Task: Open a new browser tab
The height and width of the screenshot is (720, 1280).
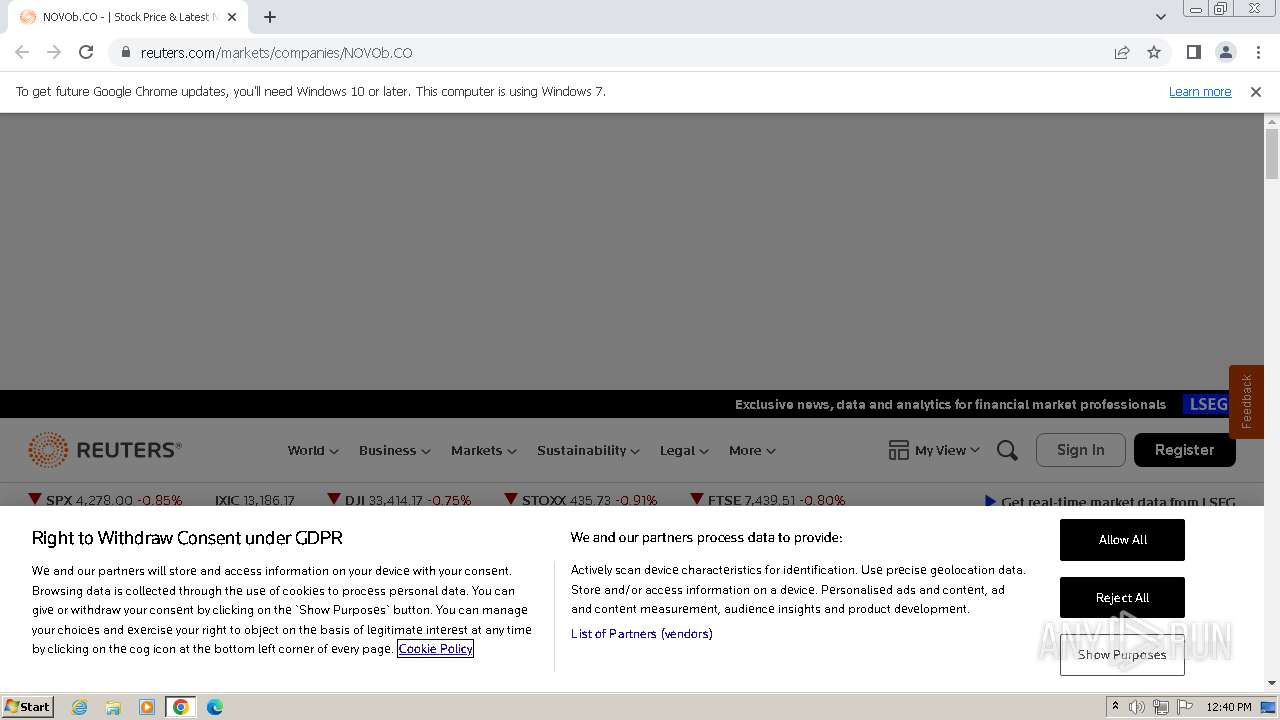Action: coord(270,17)
